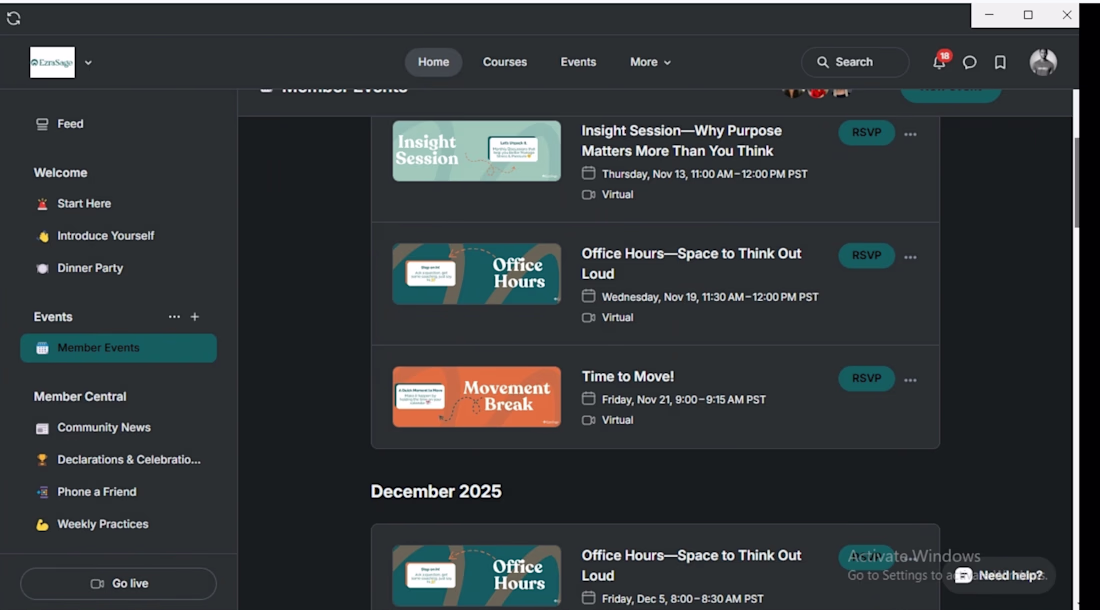Open notifications bell with 18 badge
Screen dimensions: 1100x610
pos(940,62)
